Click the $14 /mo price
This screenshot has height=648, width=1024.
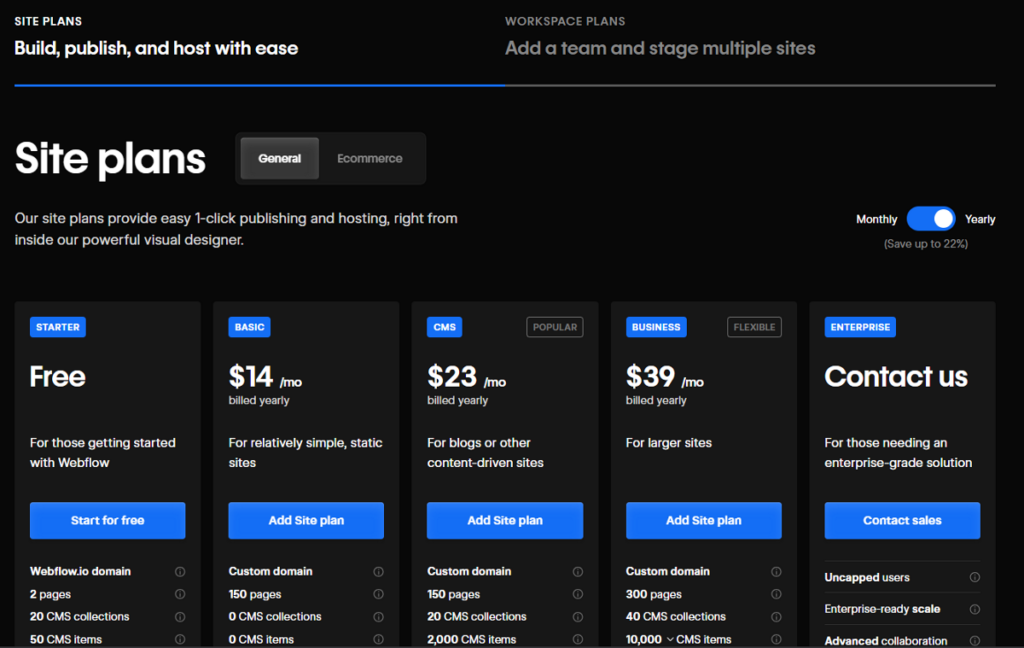coord(265,377)
